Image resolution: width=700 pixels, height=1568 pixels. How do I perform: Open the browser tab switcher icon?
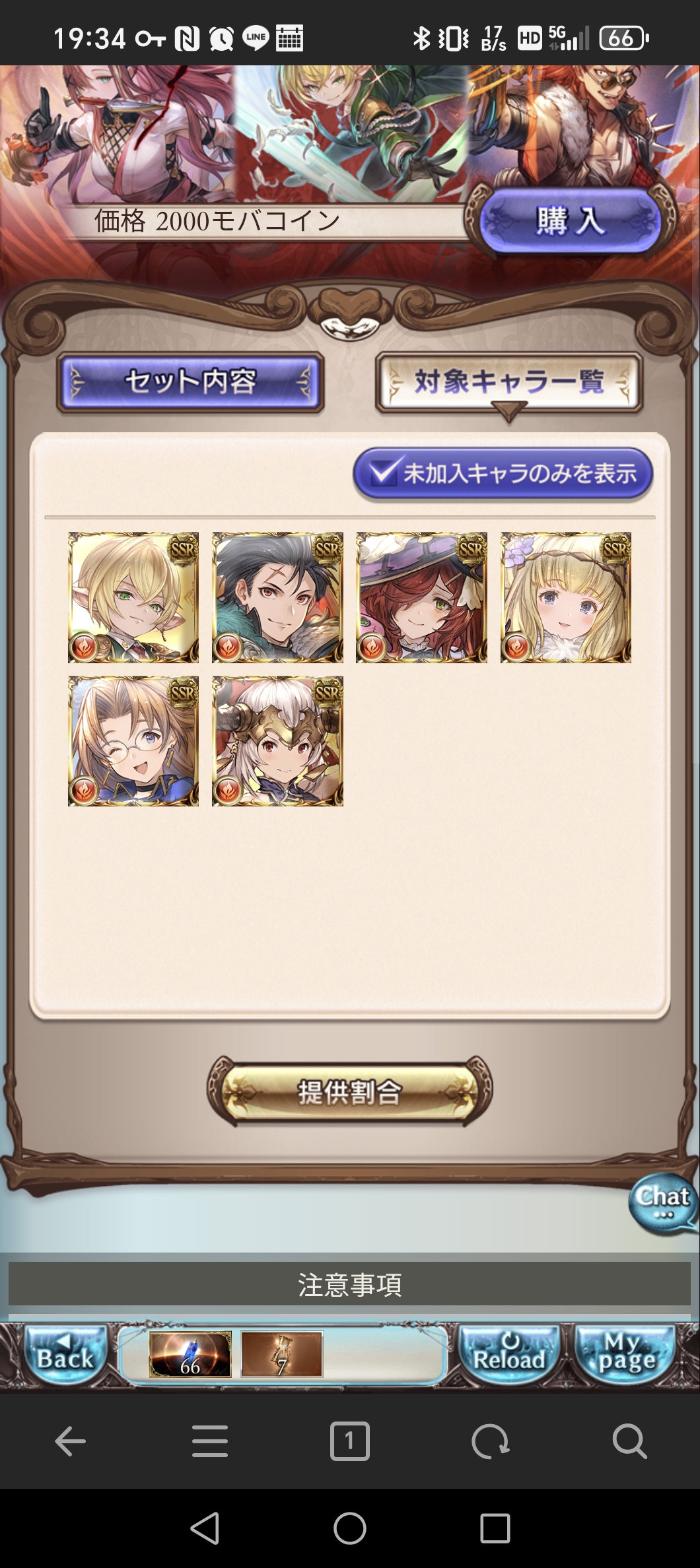(349, 1441)
